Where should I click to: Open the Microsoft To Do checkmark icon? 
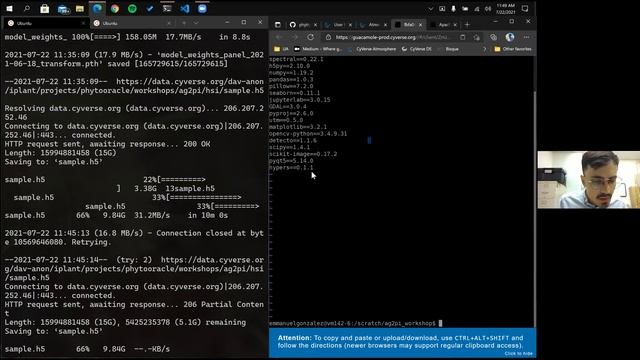[x=150, y=8]
